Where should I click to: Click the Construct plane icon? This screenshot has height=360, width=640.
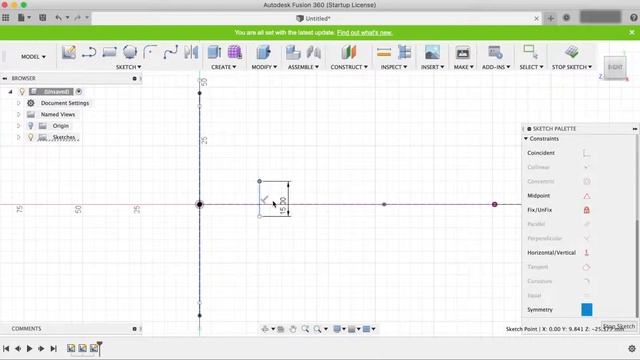tap(349, 52)
